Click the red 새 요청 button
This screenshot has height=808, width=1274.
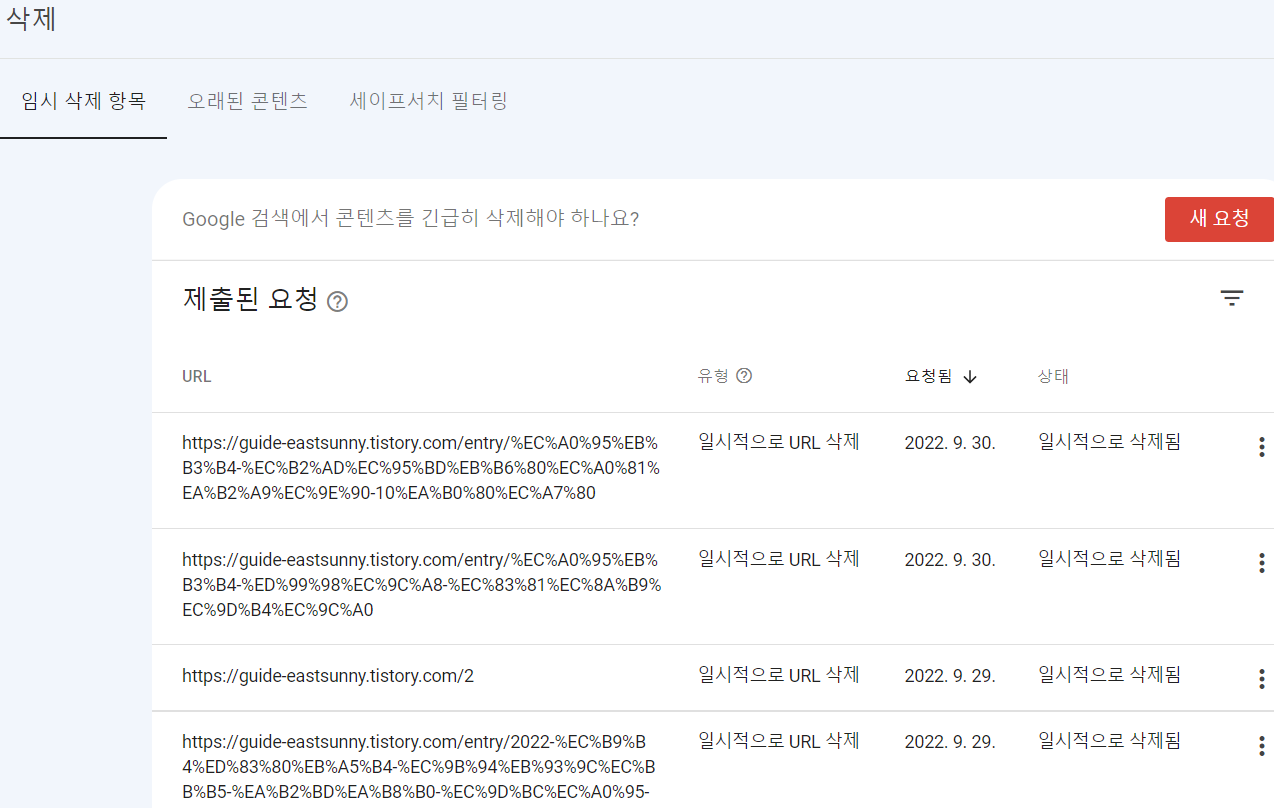tap(1219, 219)
